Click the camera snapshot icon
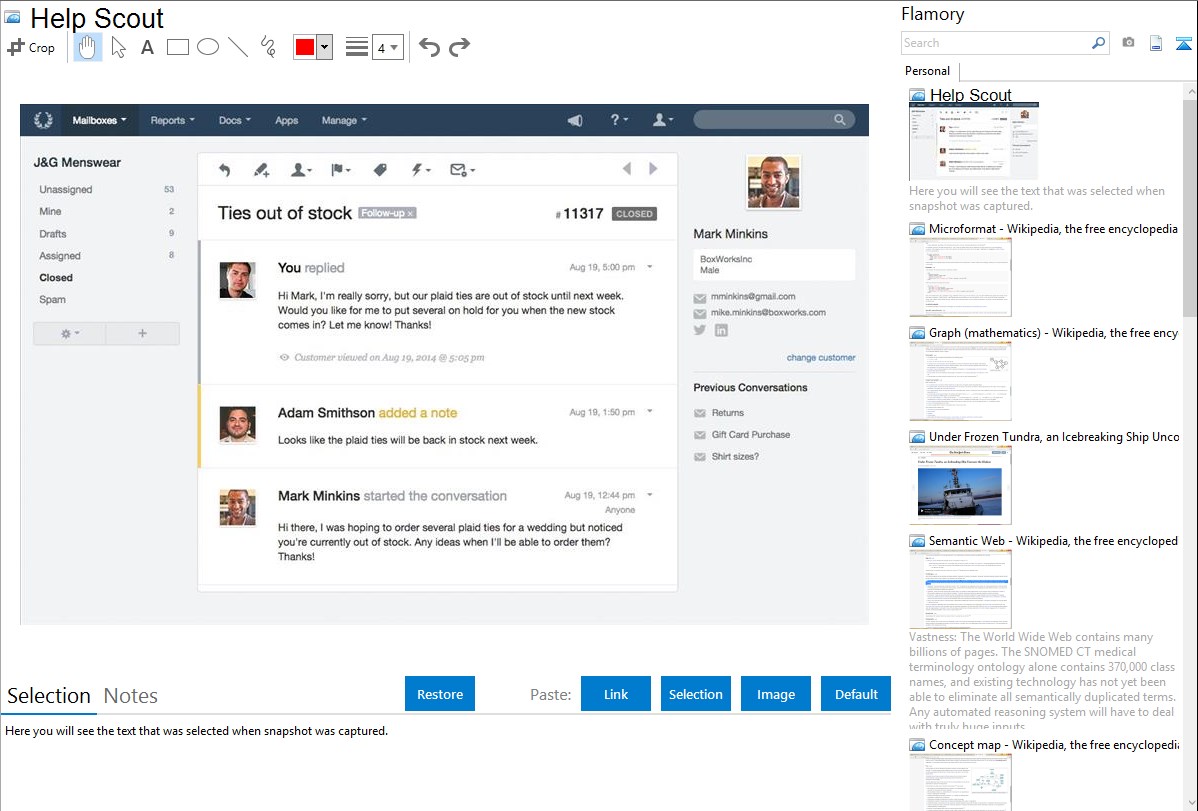1198x811 pixels. (1128, 43)
